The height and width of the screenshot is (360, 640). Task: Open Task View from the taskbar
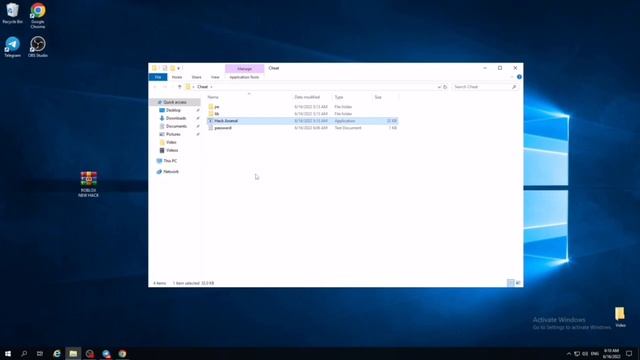coord(40,353)
